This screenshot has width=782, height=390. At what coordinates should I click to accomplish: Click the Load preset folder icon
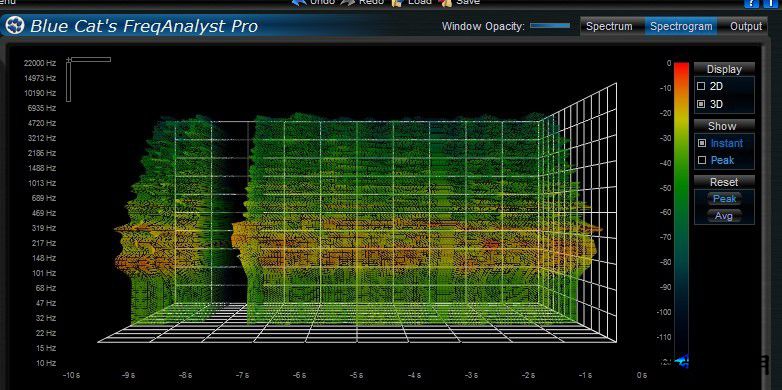396,2
